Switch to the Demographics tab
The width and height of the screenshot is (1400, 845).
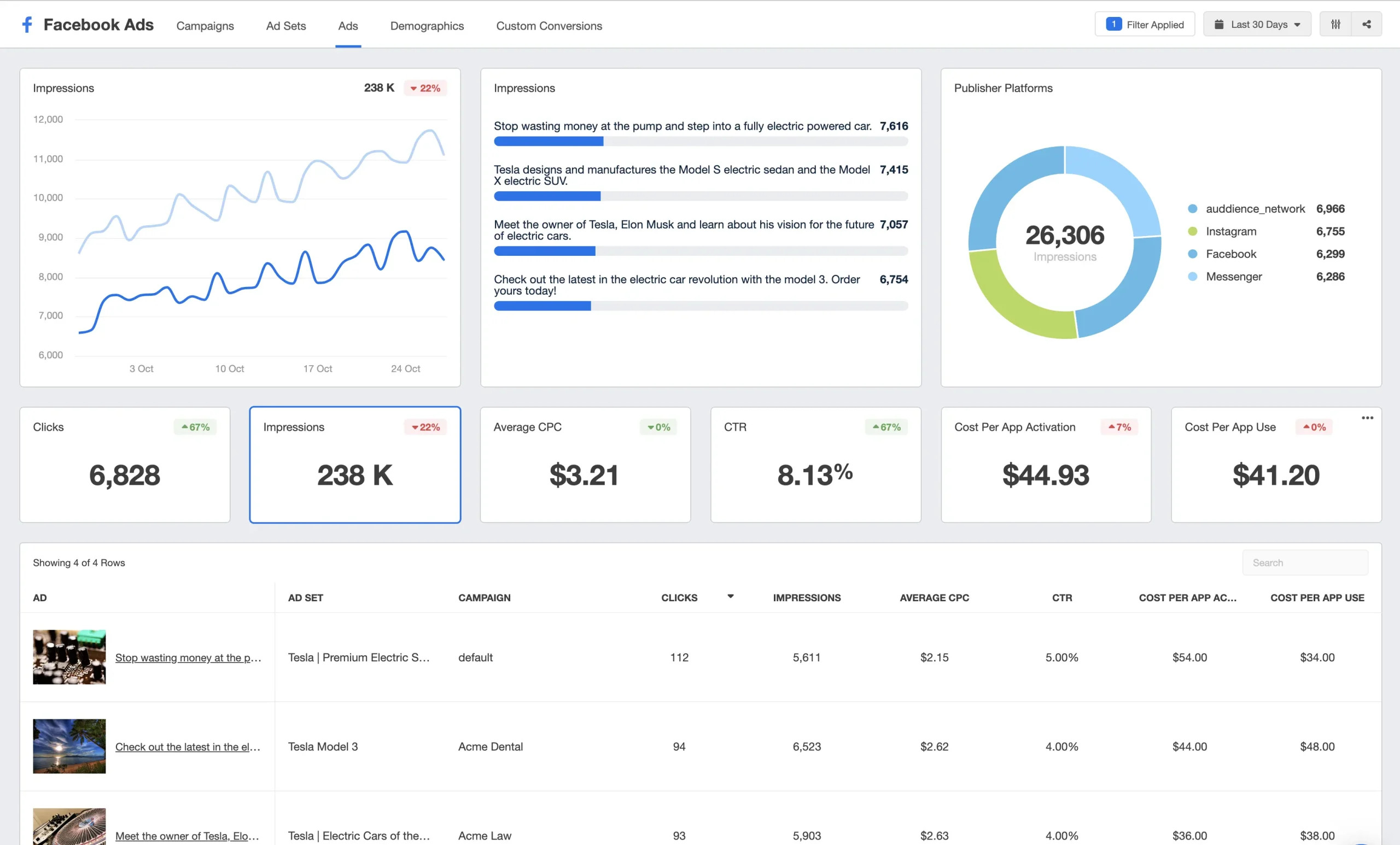click(x=427, y=26)
